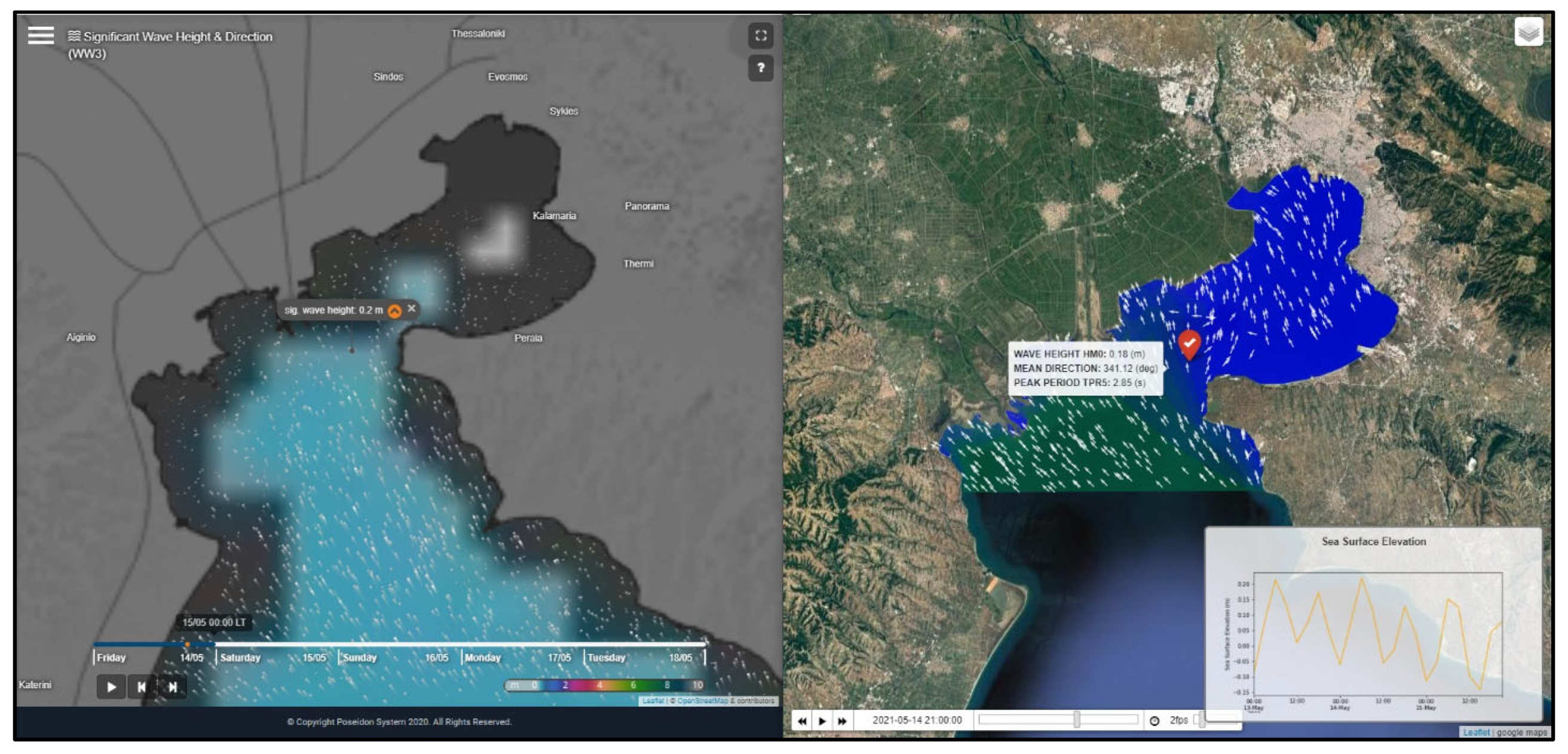
Task: Rewind the satellite map time player
Action: (803, 721)
